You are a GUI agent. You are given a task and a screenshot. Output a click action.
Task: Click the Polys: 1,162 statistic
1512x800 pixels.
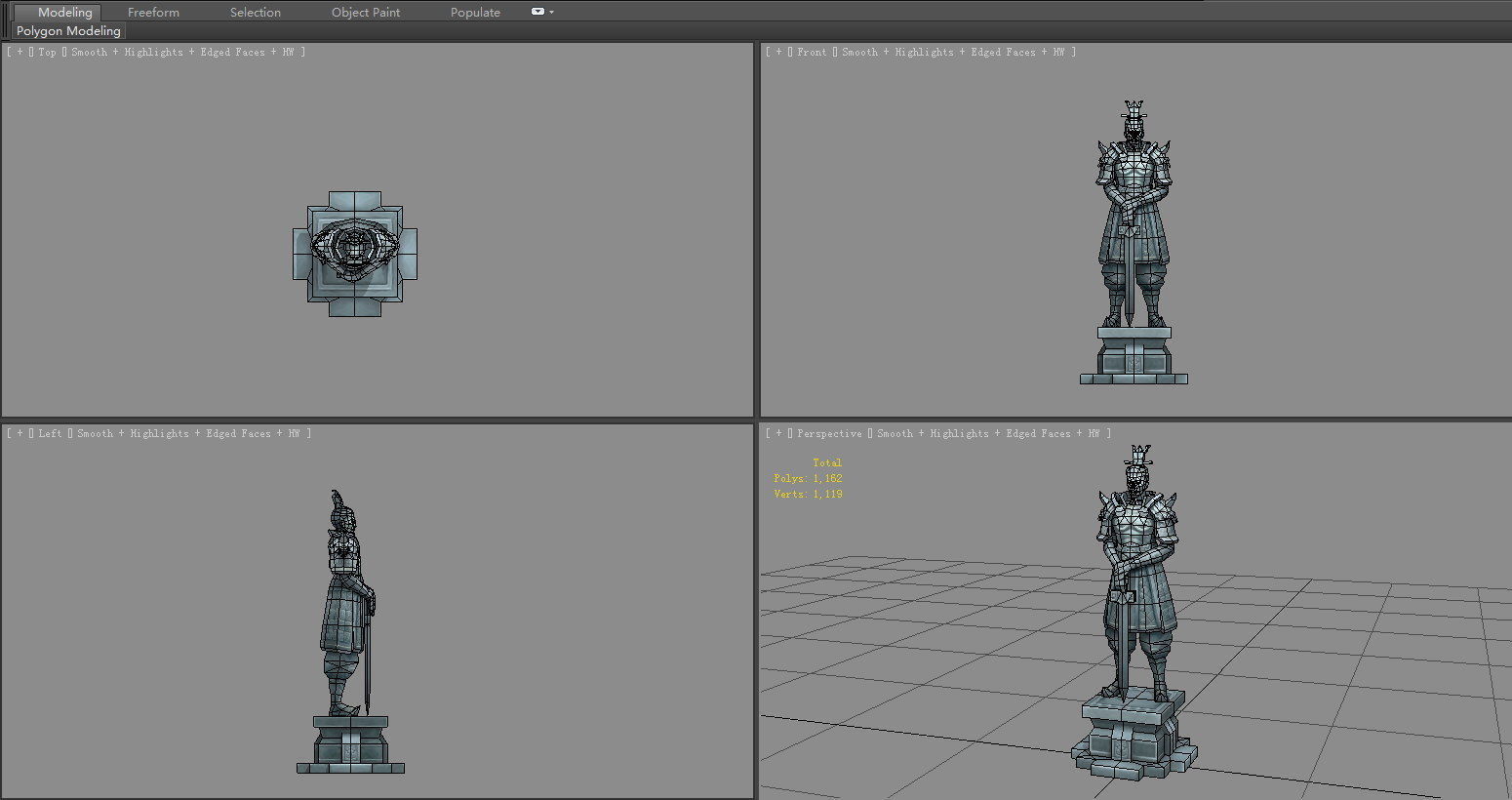pyautogui.click(x=808, y=478)
